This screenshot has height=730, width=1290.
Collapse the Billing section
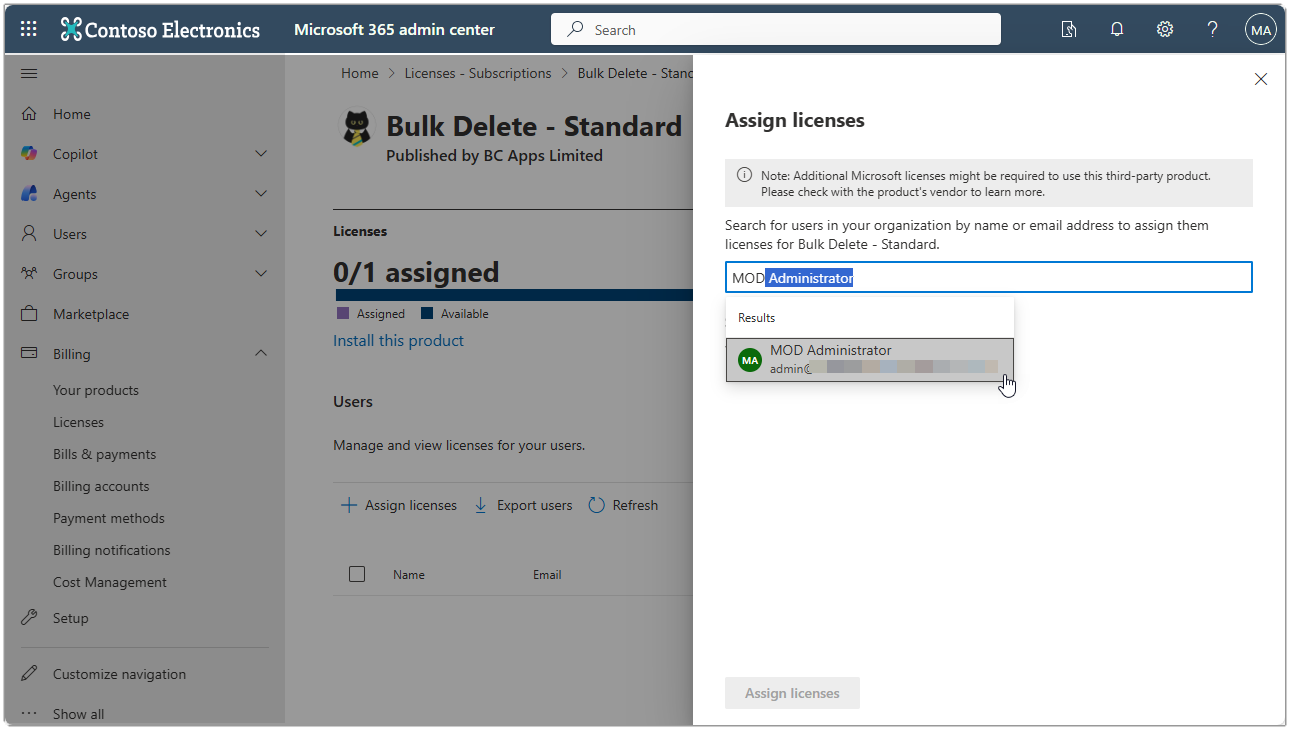point(260,353)
